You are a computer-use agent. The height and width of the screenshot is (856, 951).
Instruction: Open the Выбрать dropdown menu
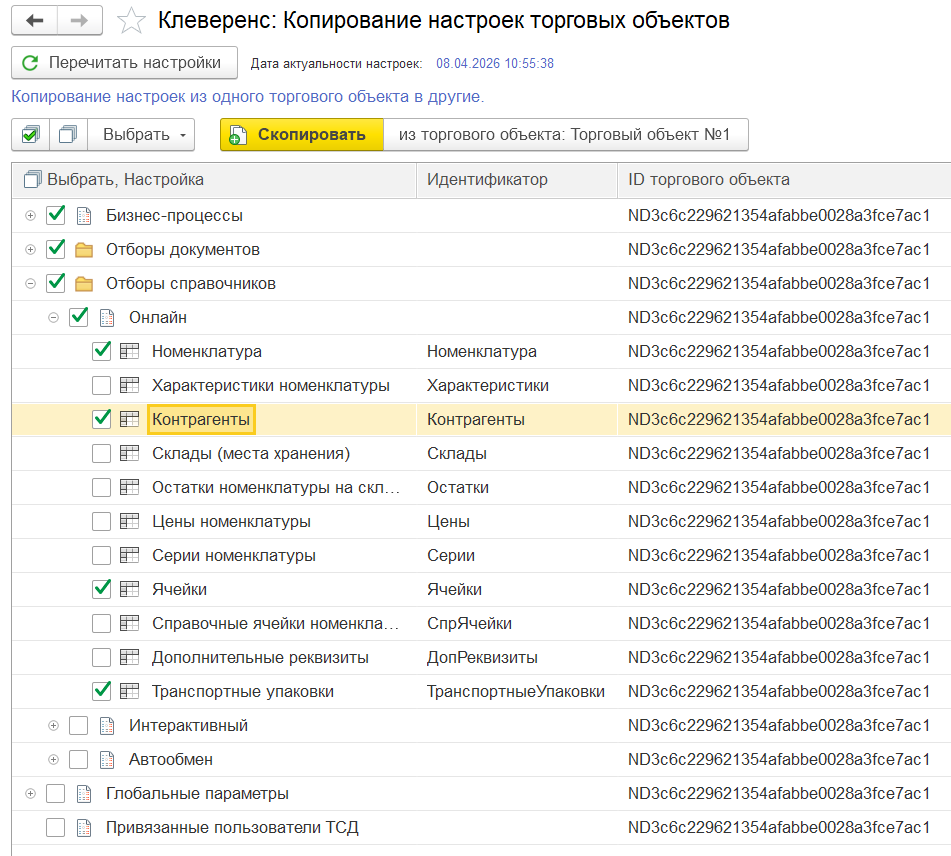point(141,134)
